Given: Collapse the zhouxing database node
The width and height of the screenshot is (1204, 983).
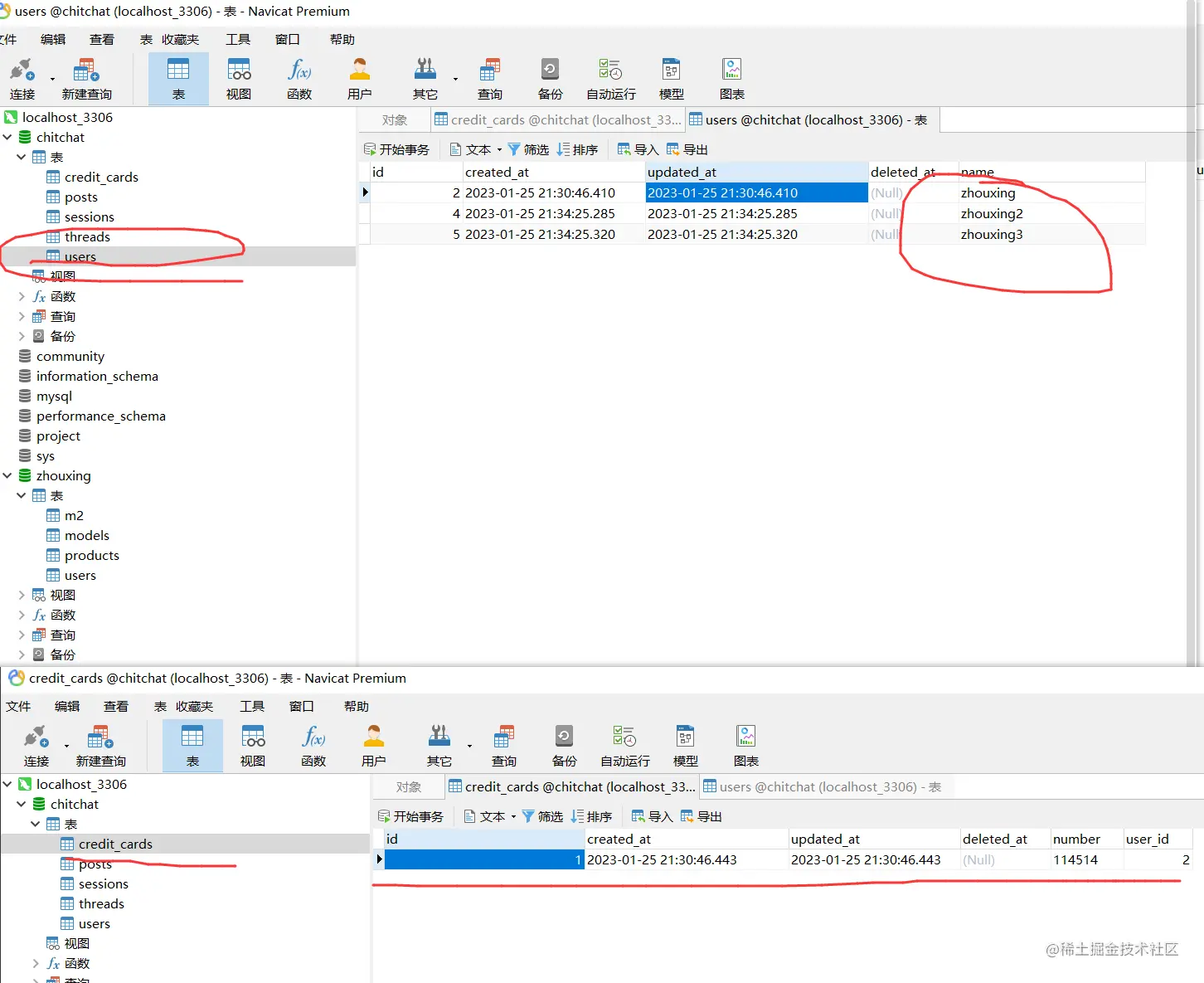Looking at the screenshot, I should pyautogui.click(x=7, y=475).
